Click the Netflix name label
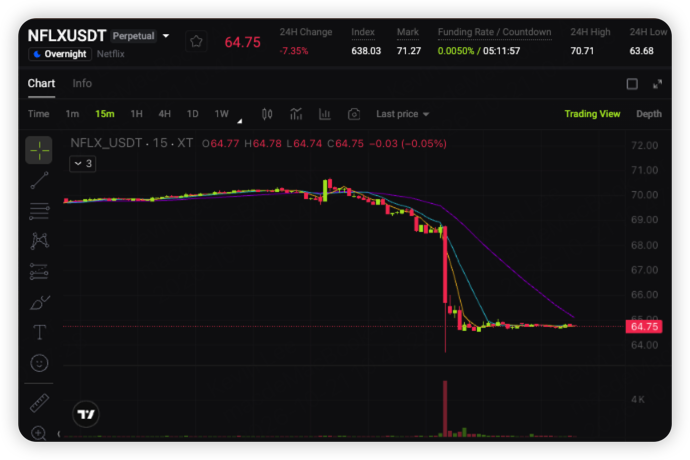 pyautogui.click(x=110, y=54)
